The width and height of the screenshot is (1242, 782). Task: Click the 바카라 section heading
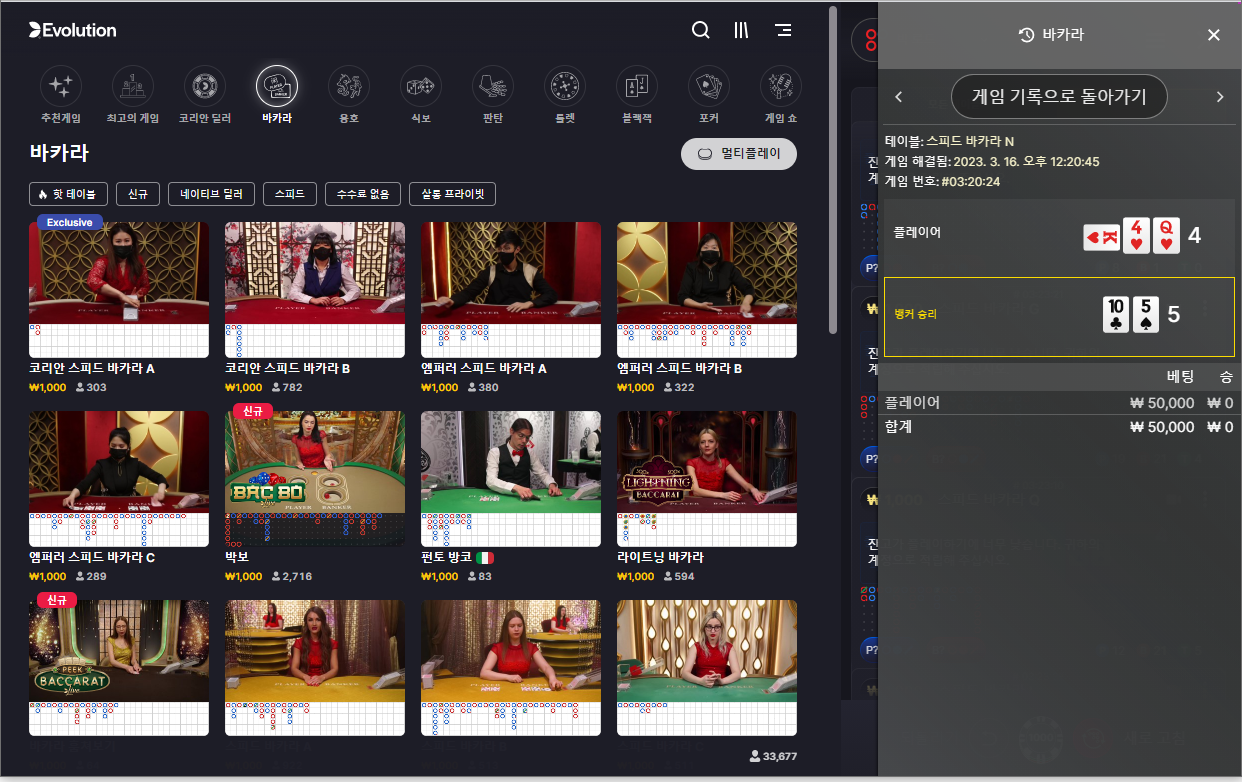tap(59, 154)
